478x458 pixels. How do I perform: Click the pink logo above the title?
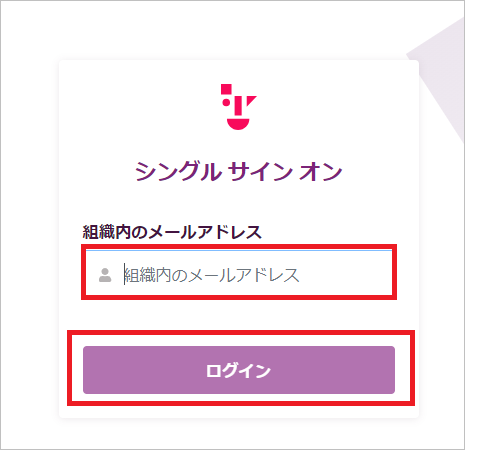pos(238,107)
